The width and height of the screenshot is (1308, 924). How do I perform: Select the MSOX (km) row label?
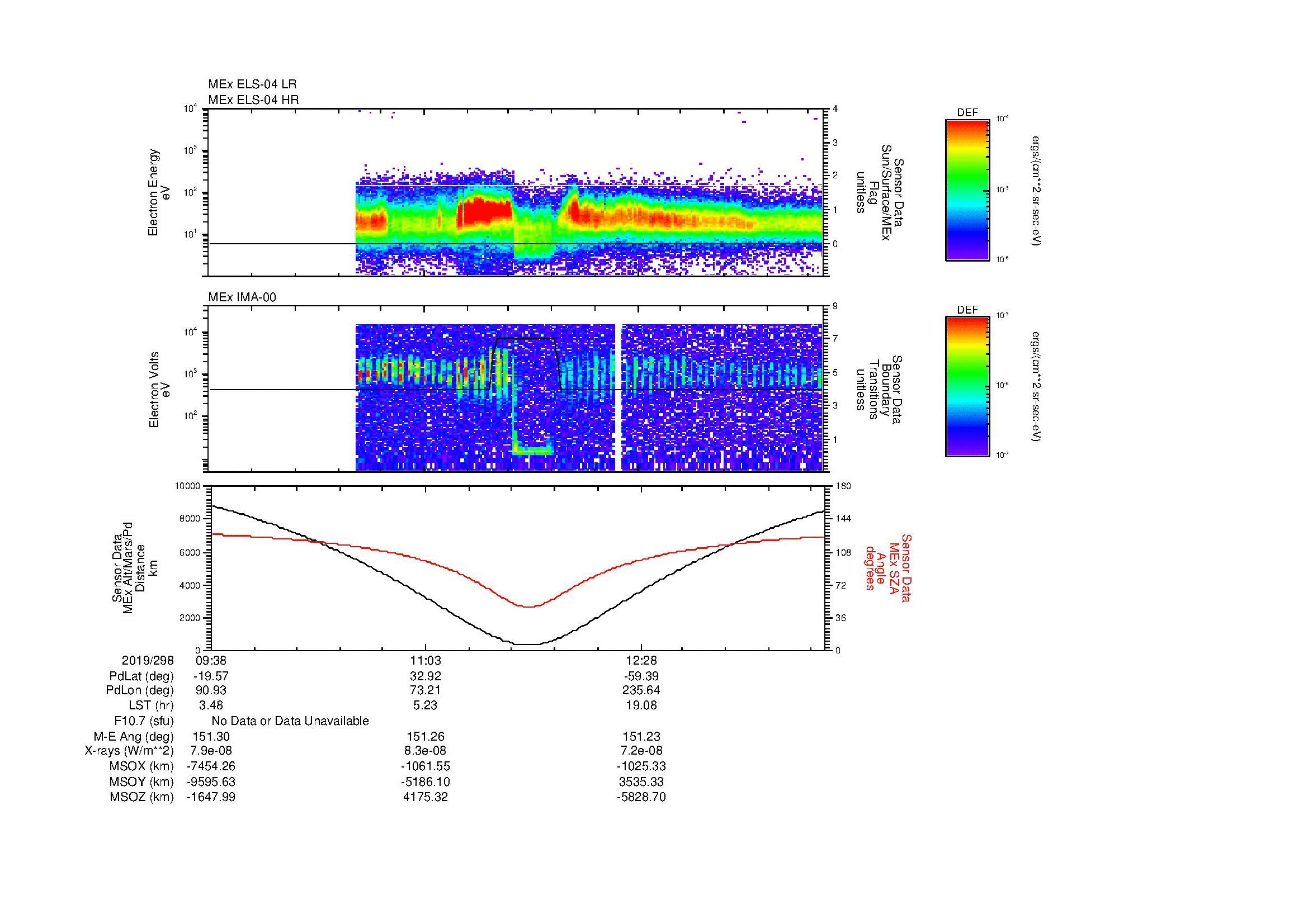pos(141,766)
